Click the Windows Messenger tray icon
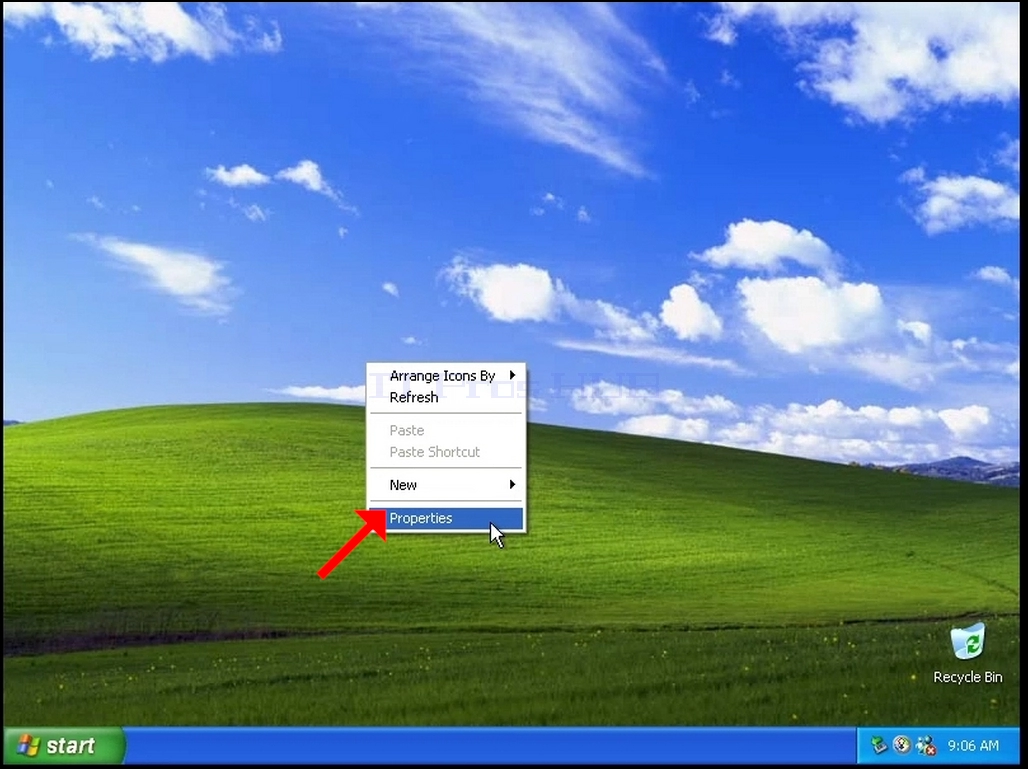 click(x=926, y=745)
